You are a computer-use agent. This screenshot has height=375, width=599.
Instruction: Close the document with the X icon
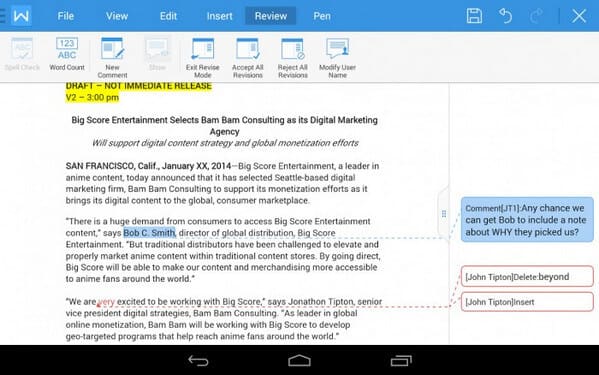(x=579, y=16)
